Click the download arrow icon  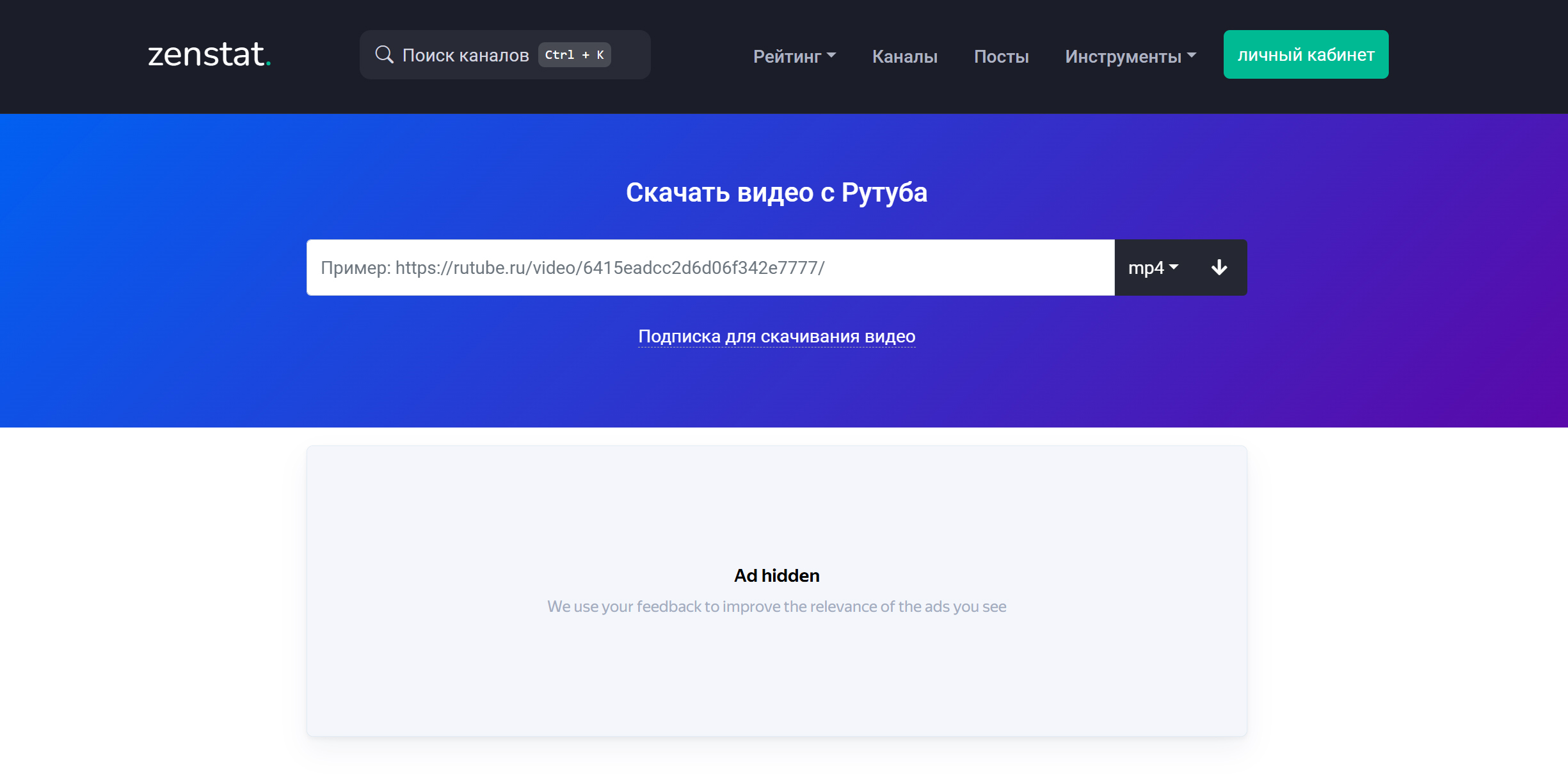tap(1219, 268)
